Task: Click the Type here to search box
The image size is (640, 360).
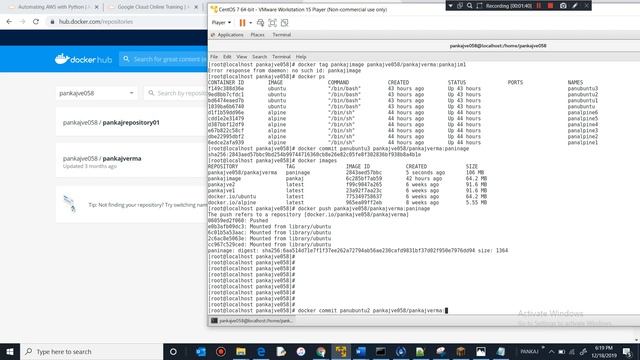Action: pyautogui.click(x=91, y=351)
